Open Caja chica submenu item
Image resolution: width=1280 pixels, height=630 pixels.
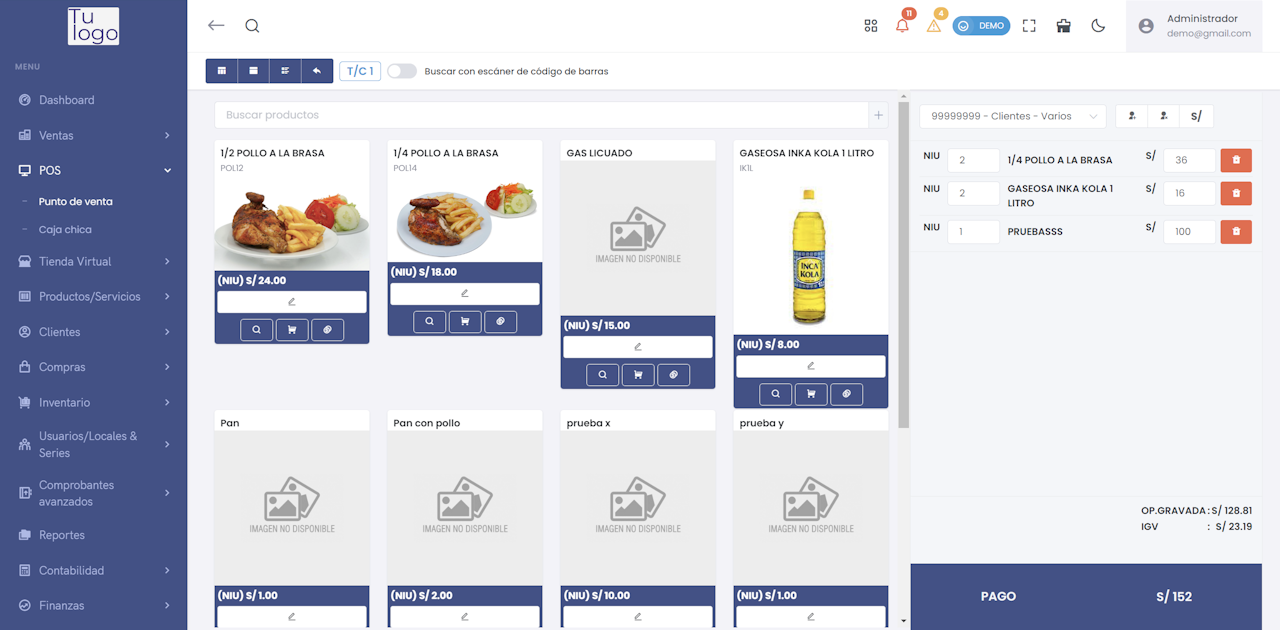65,229
